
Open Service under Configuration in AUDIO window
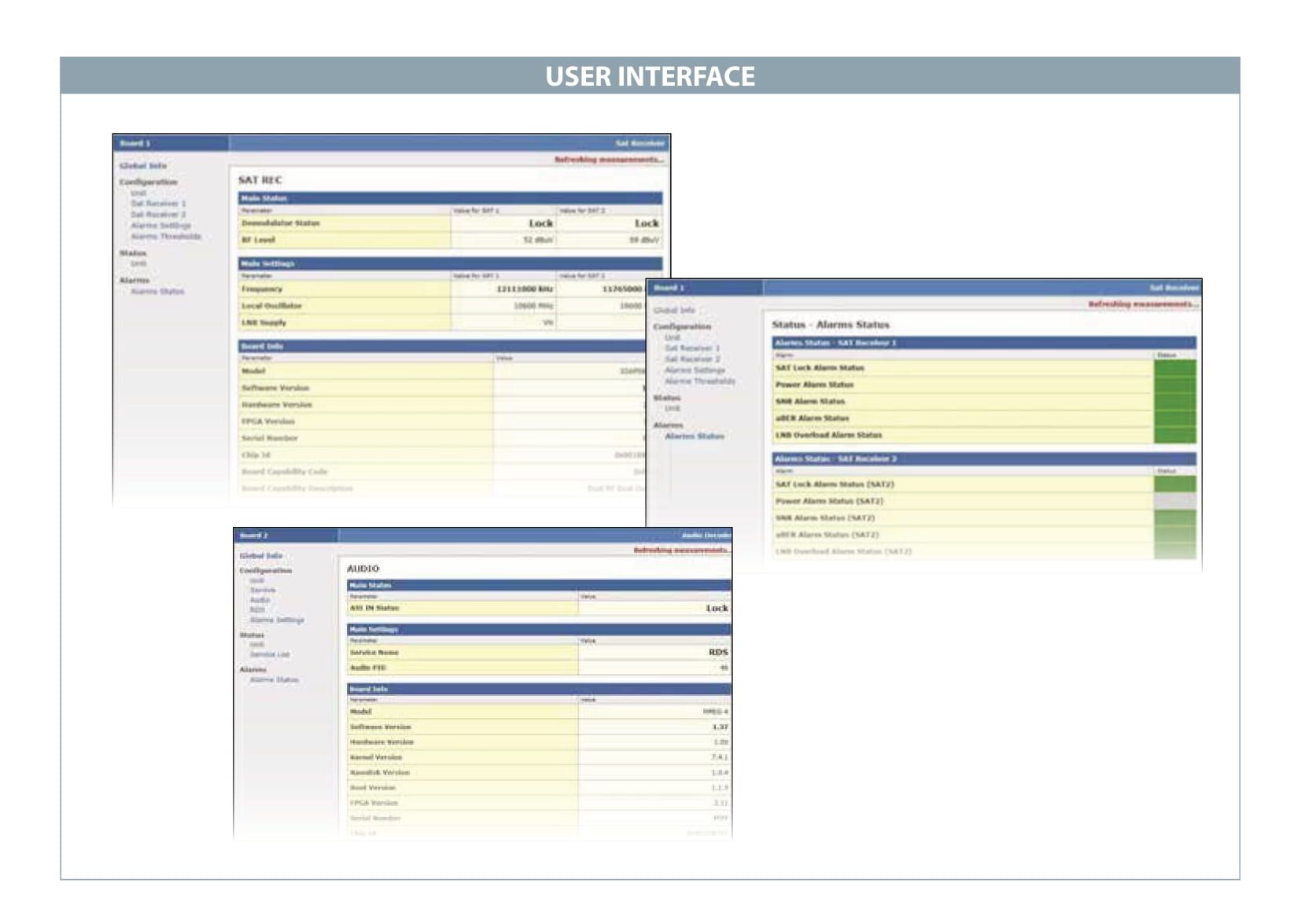(x=263, y=590)
